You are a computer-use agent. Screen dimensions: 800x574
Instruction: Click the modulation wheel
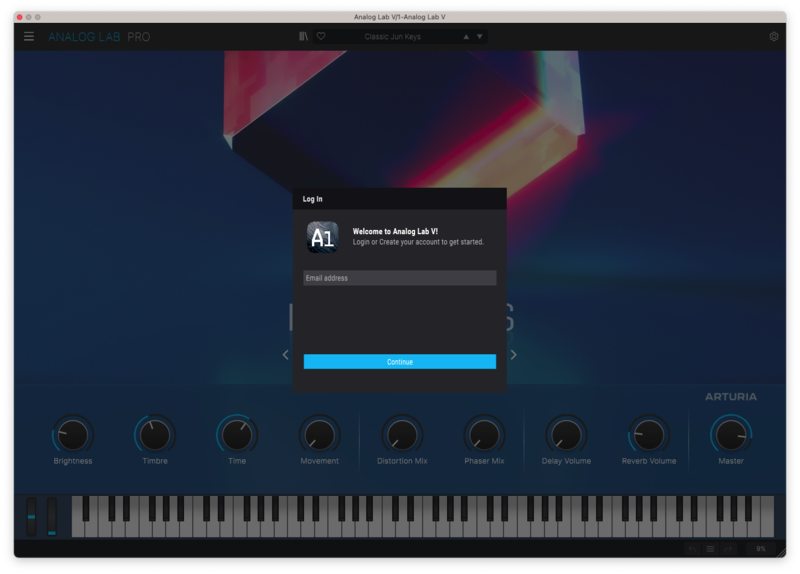click(x=52, y=516)
